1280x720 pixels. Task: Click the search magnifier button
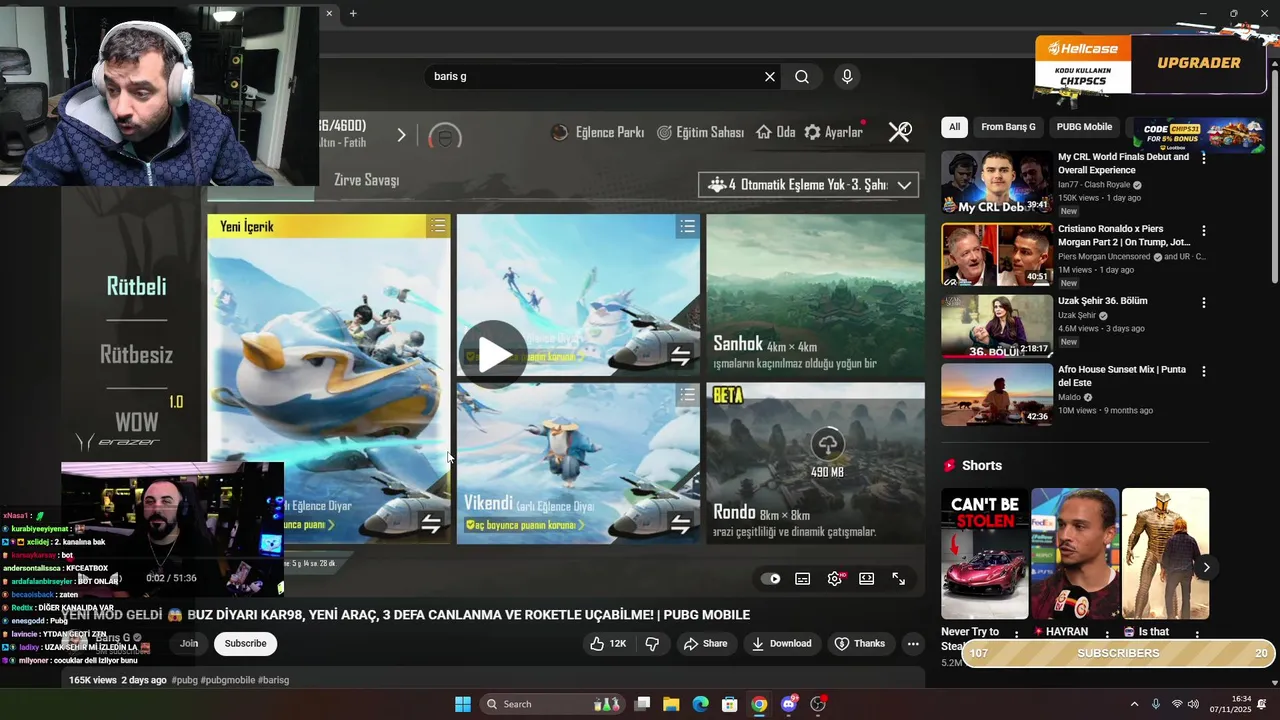tap(802, 77)
